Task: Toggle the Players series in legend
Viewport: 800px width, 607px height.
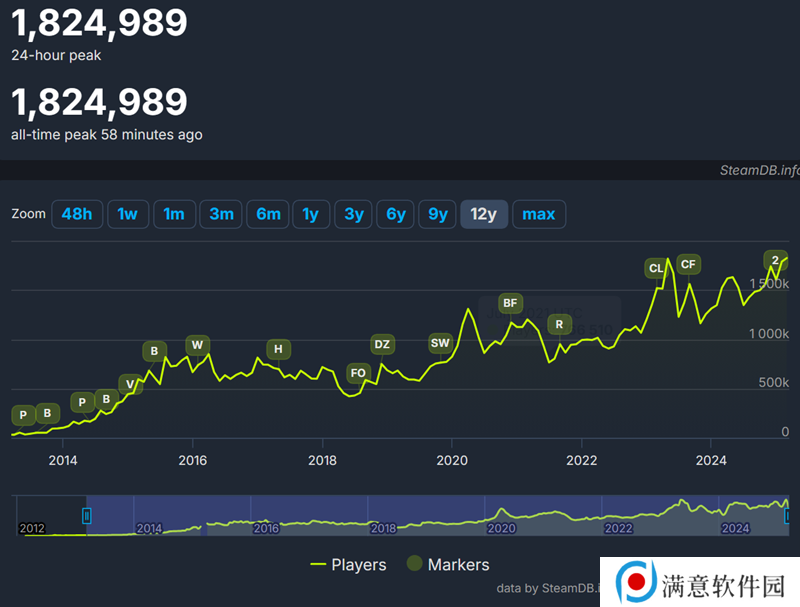Action: point(348,565)
